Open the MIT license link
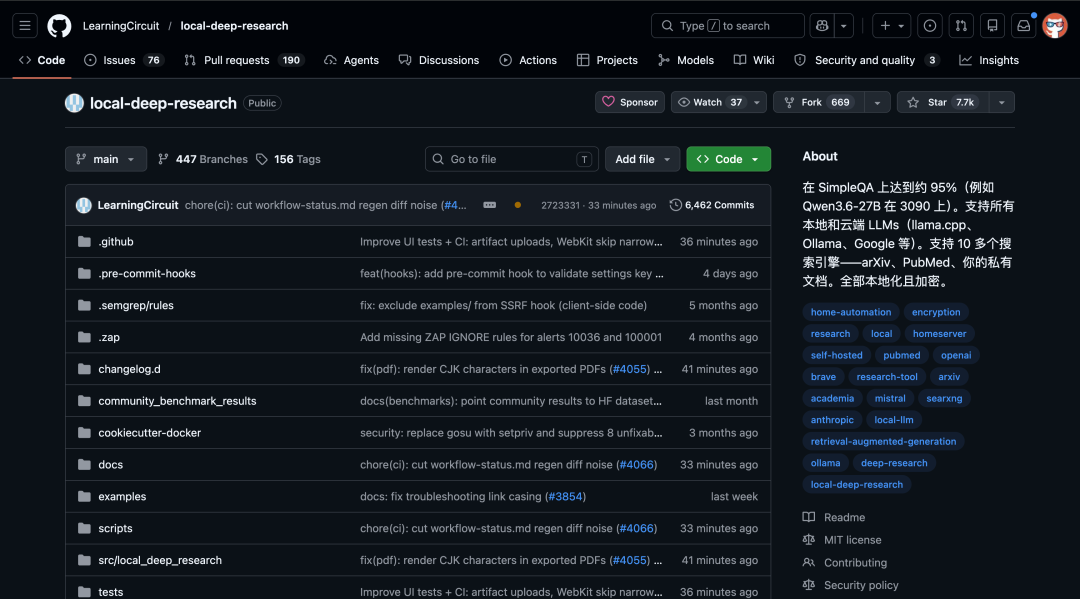 [842, 540]
